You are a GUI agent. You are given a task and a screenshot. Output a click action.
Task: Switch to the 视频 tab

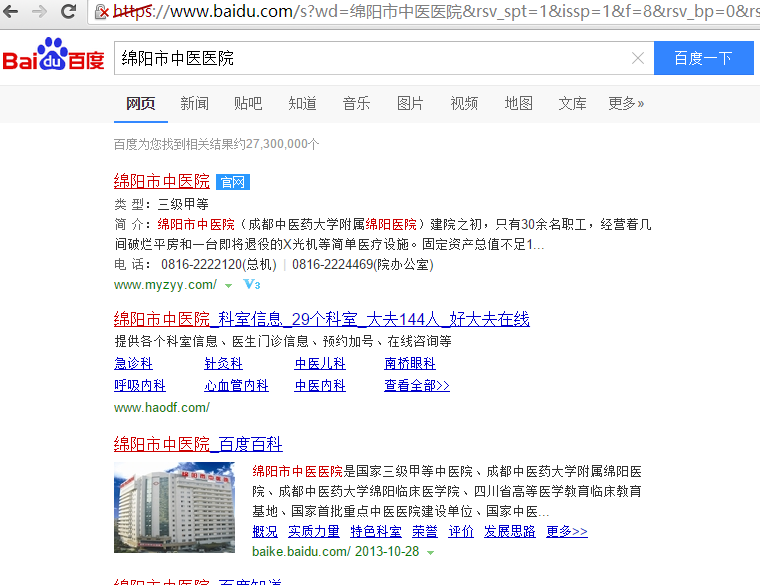(464, 103)
